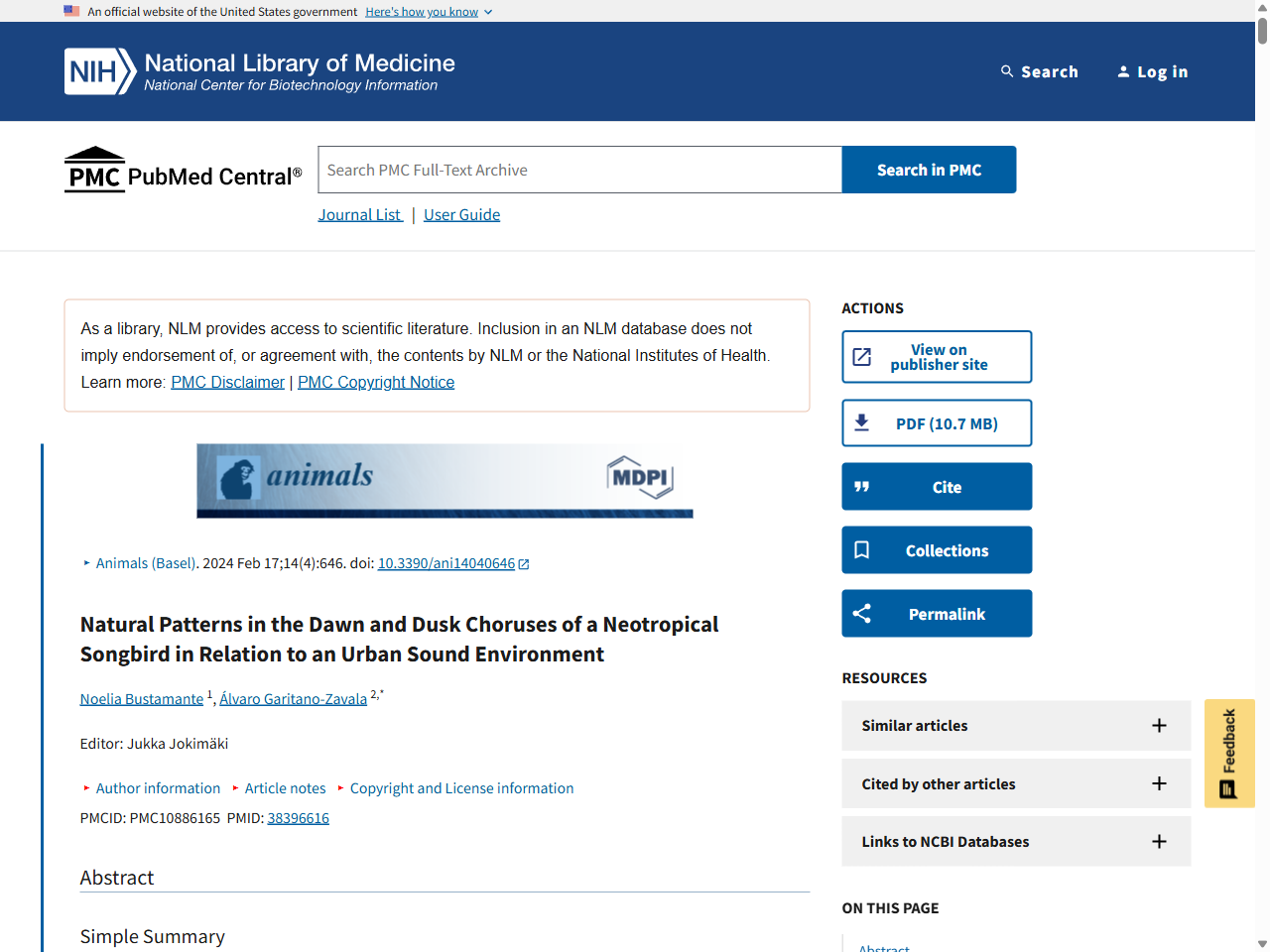1270x952 pixels.
Task: Click the NIH logo icon
Action: click(x=99, y=71)
